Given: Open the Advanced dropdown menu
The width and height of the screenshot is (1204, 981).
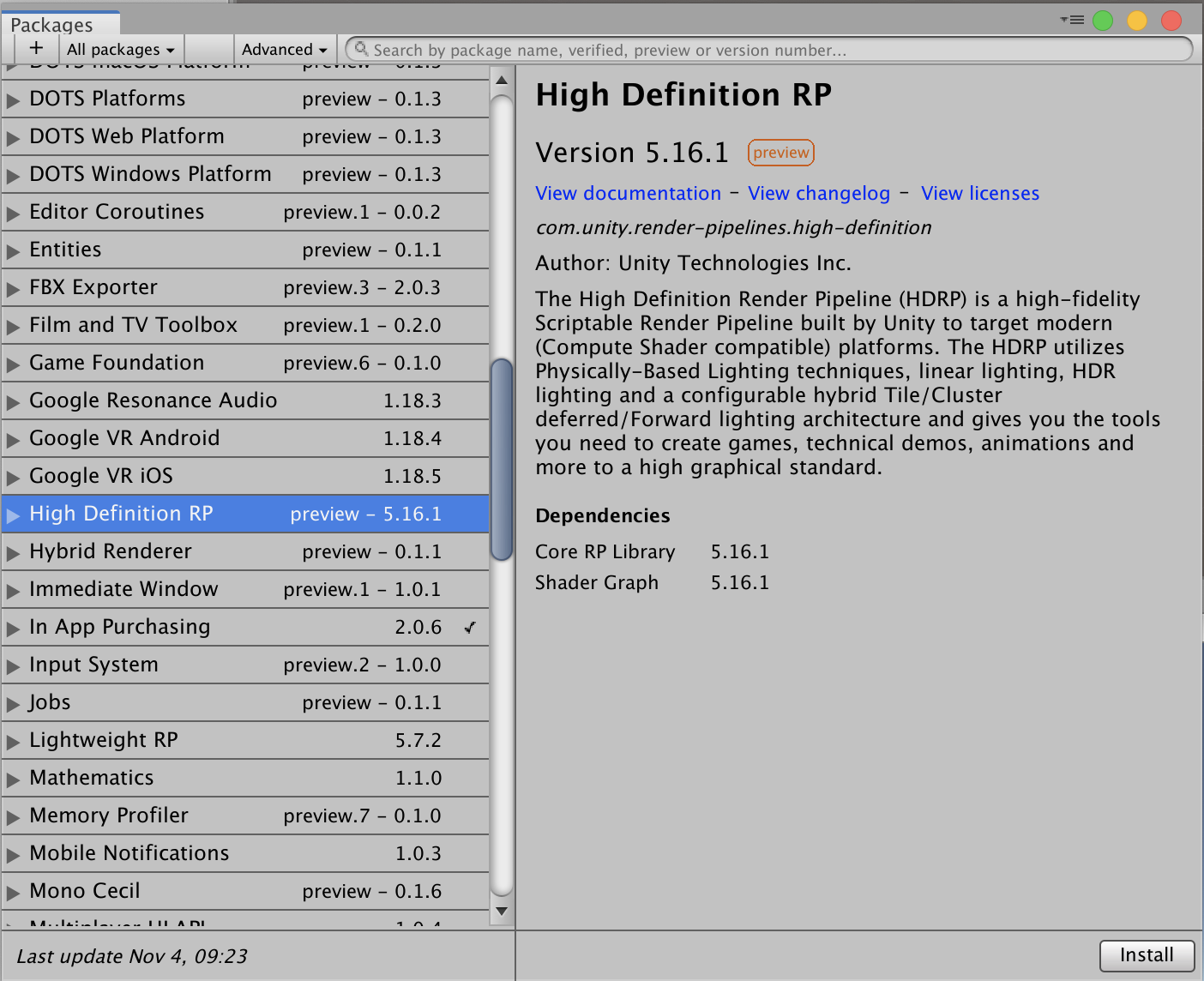Looking at the screenshot, I should click(x=284, y=50).
